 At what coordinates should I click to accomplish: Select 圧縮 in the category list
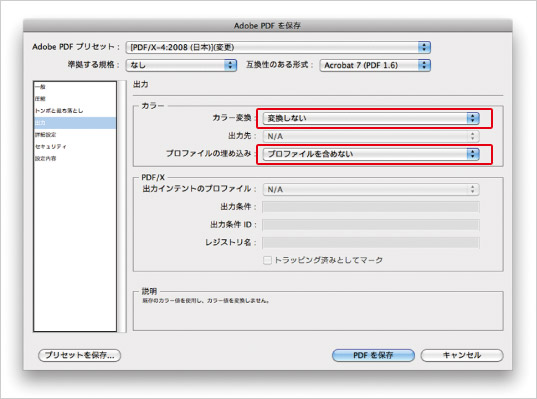pos(75,99)
